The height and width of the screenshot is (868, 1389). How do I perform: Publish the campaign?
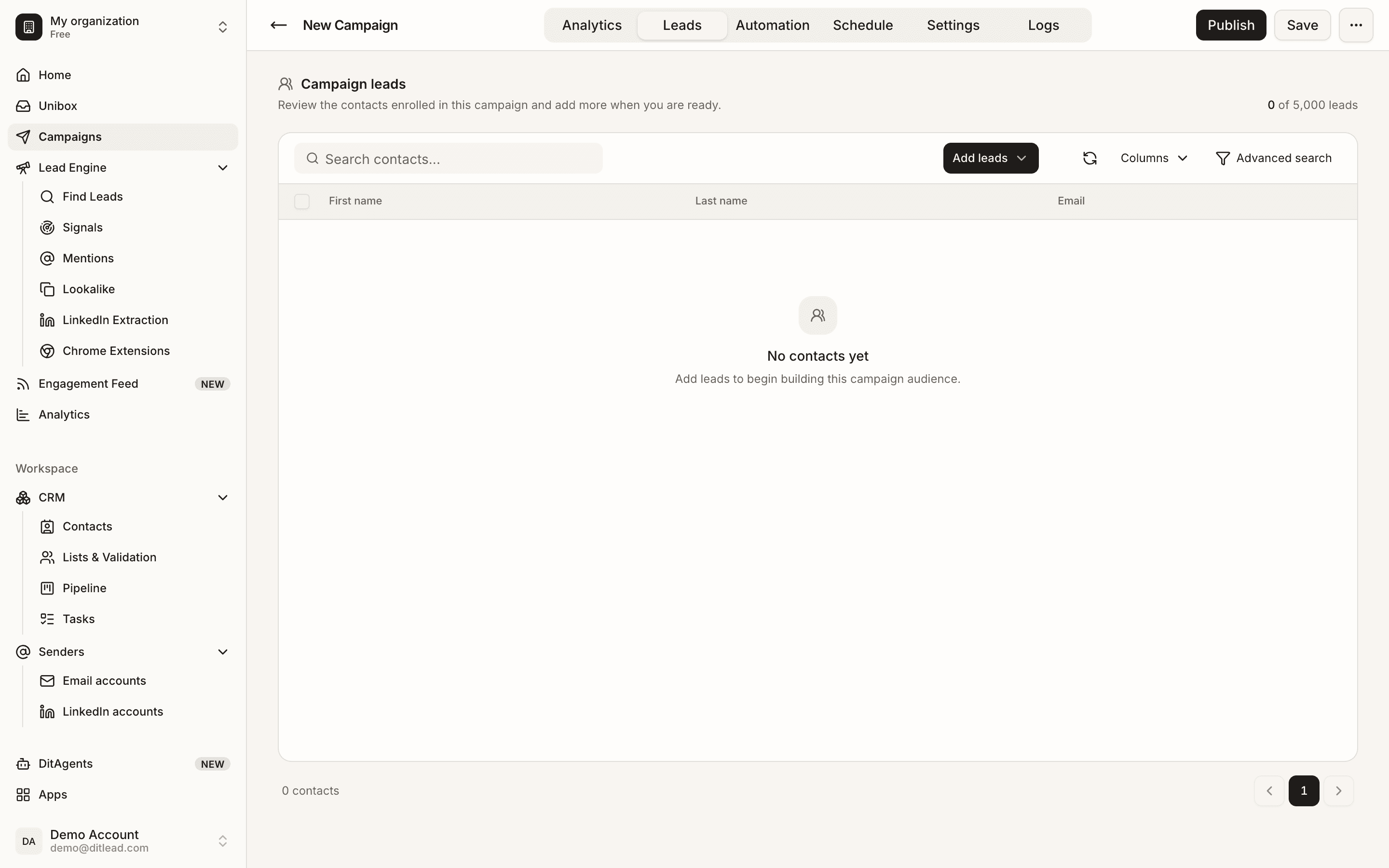point(1231,25)
